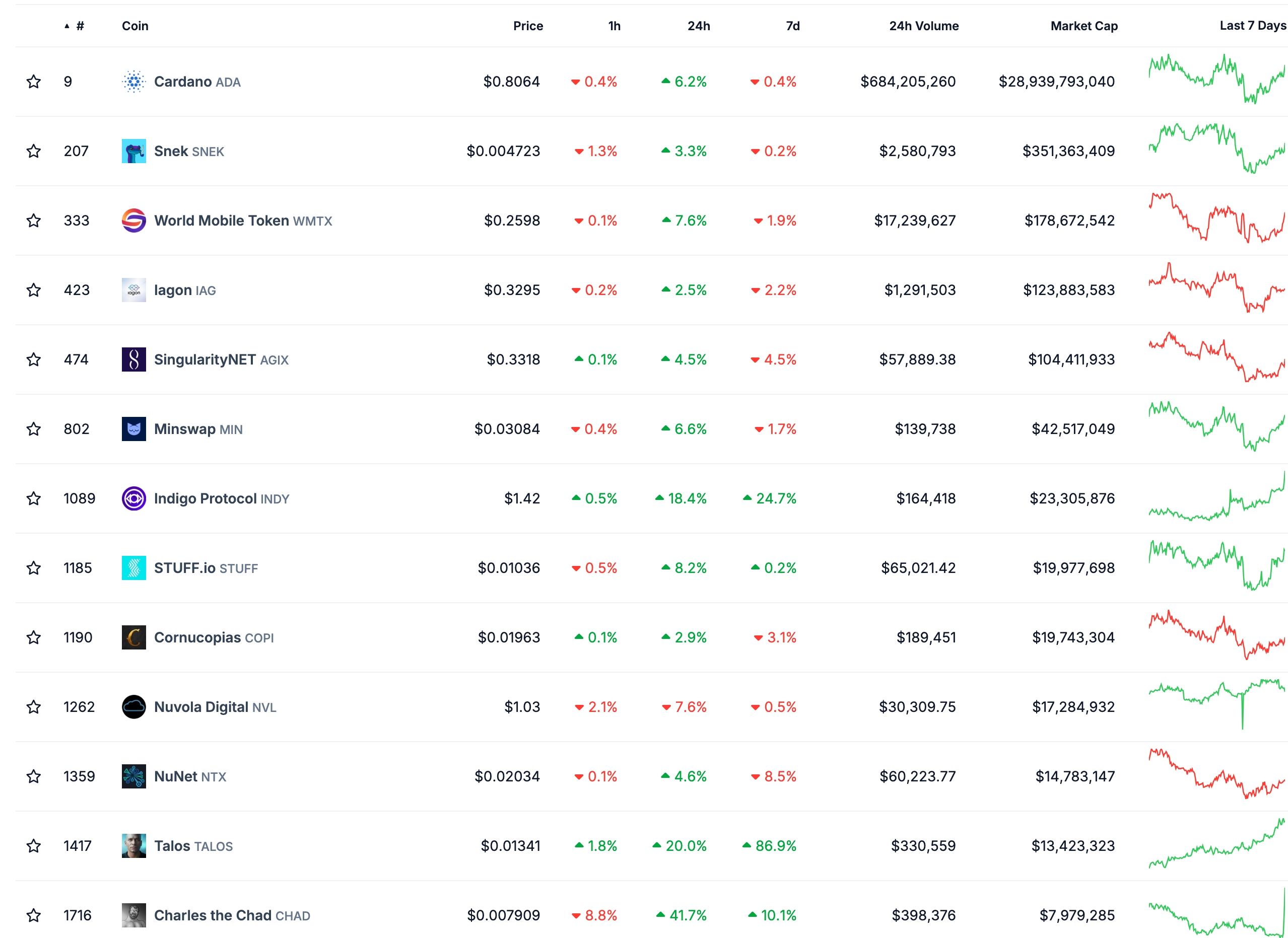Click the NuNet logo icon
The height and width of the screenshot is (938, 1288).
133,776
